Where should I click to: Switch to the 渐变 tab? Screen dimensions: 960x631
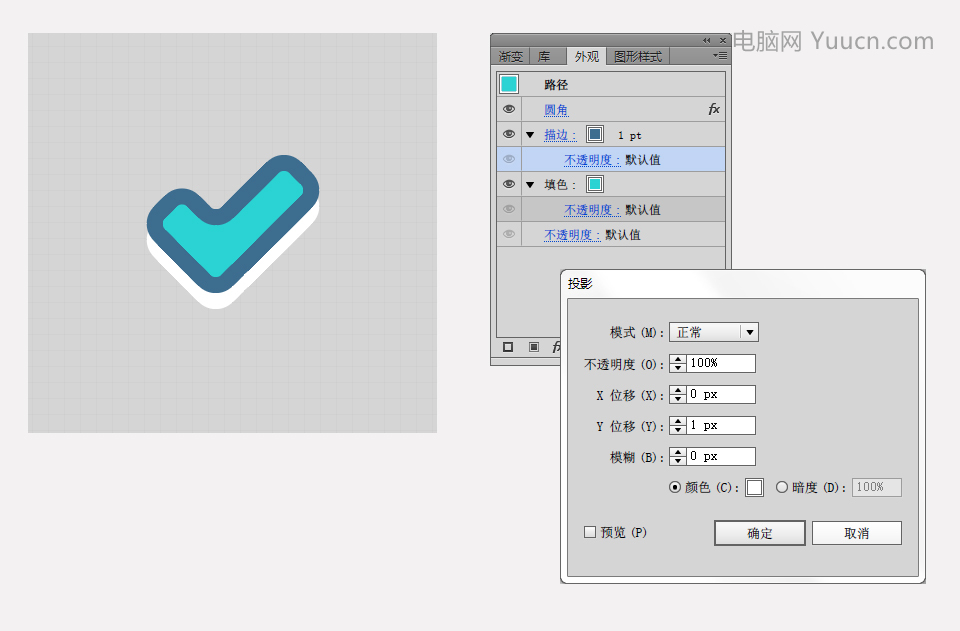click(x=510, y=56)
